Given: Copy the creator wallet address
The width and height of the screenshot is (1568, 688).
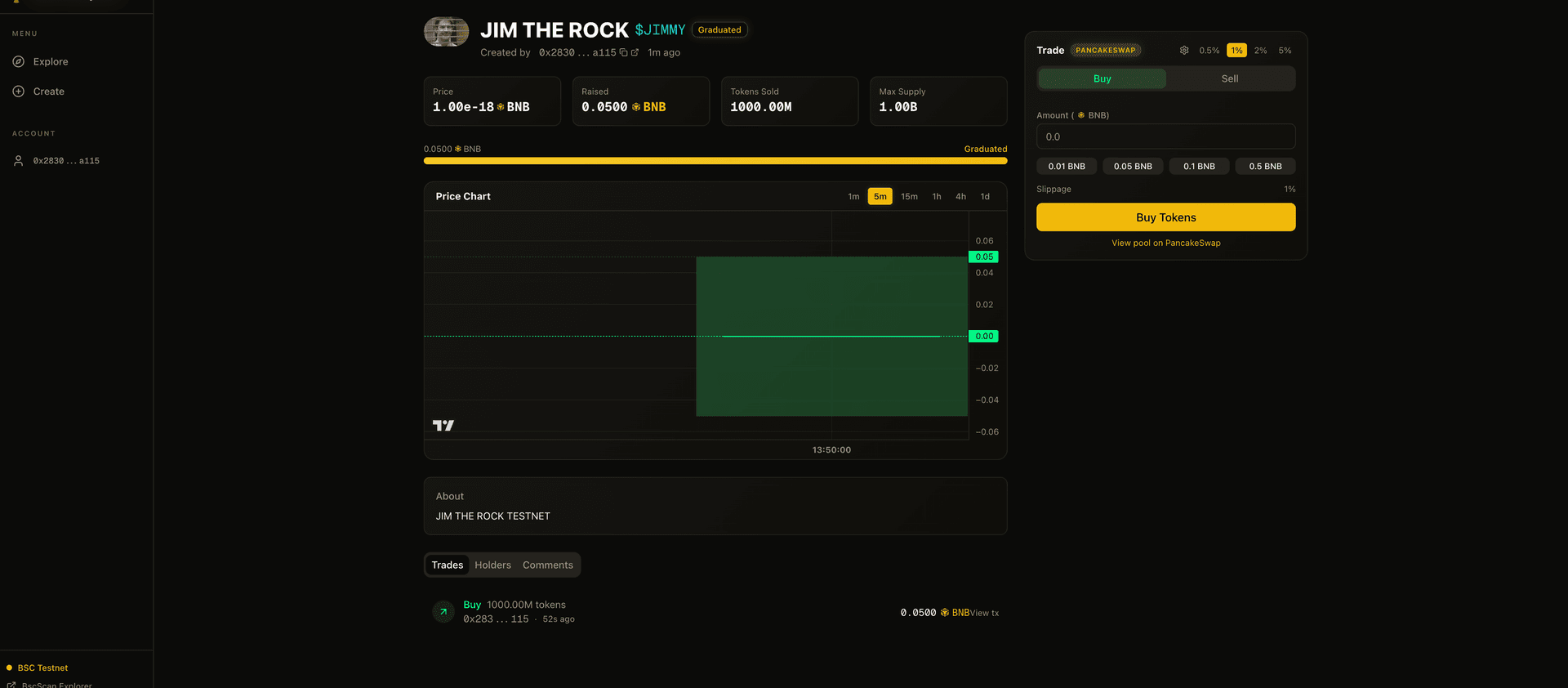Looking at the screenshot, I should 624,52.
